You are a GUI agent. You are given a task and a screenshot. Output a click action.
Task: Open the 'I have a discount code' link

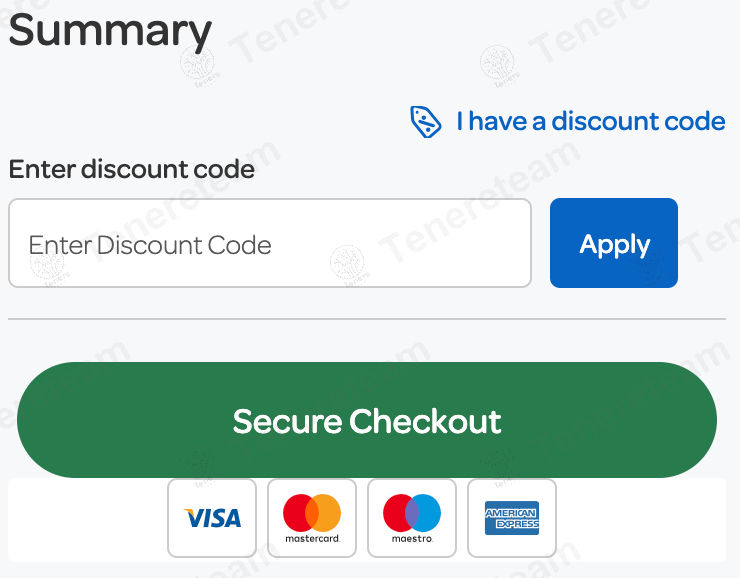click(590, 122)
